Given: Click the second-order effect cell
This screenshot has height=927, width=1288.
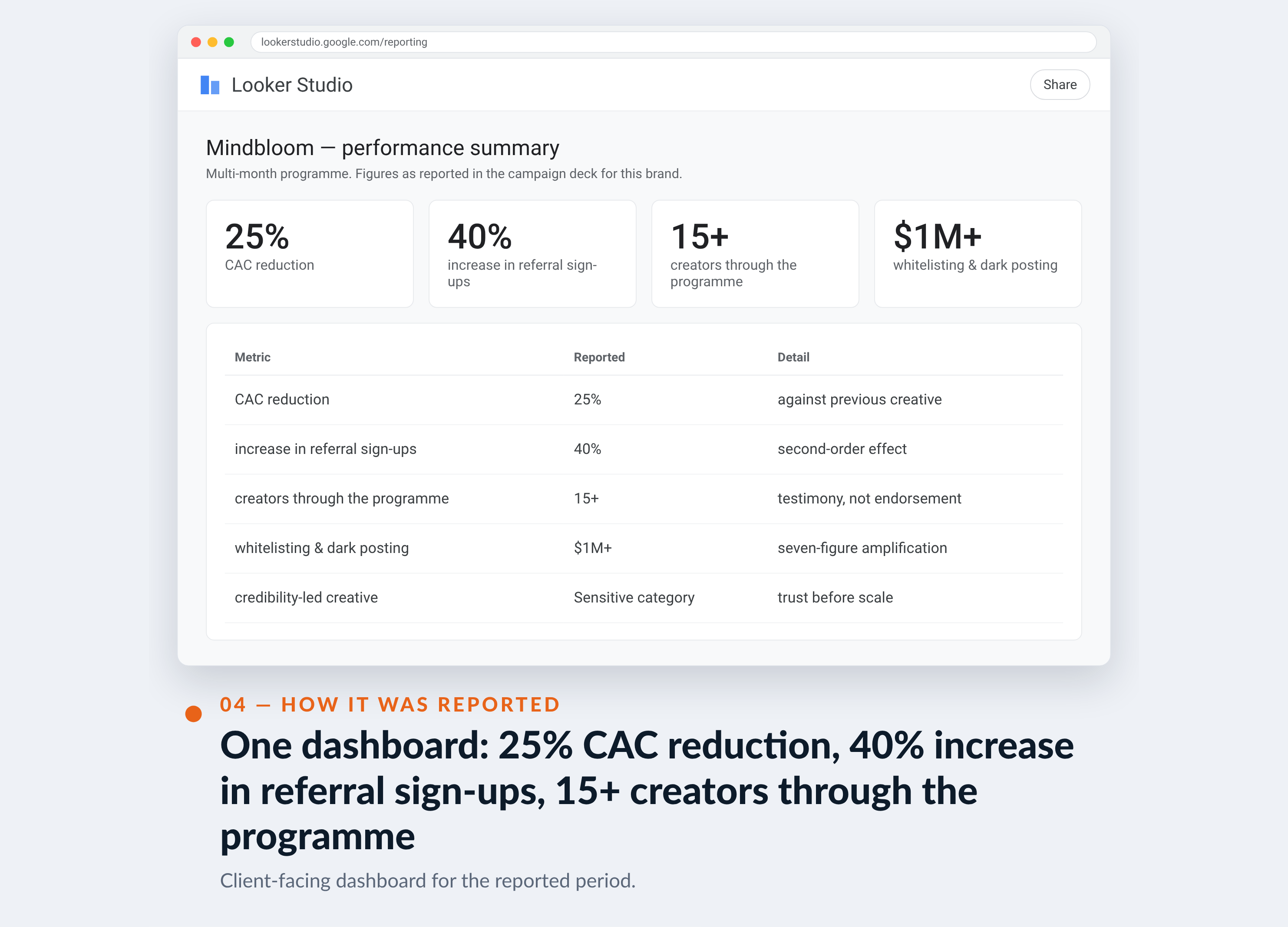Looking at the screenshot, I should tap(842, 449).
